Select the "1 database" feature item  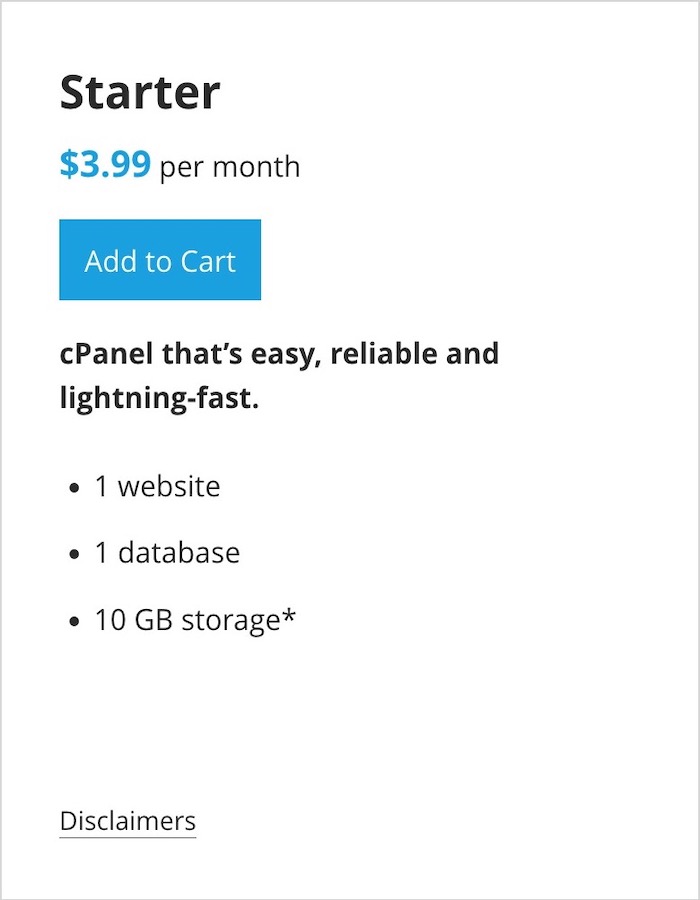click(x=167, y=553)
